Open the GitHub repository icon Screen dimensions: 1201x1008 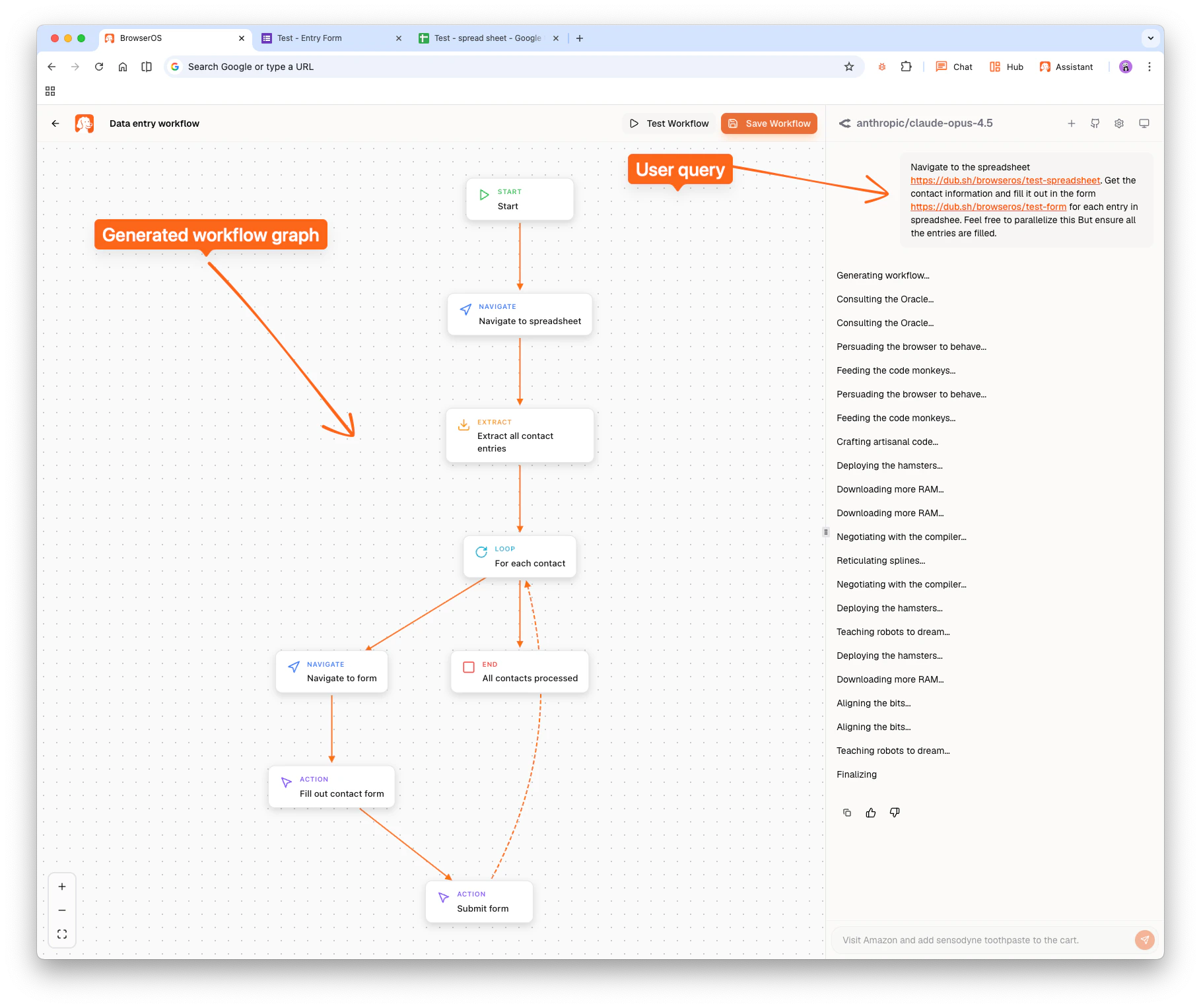[x=1095, y=123]
